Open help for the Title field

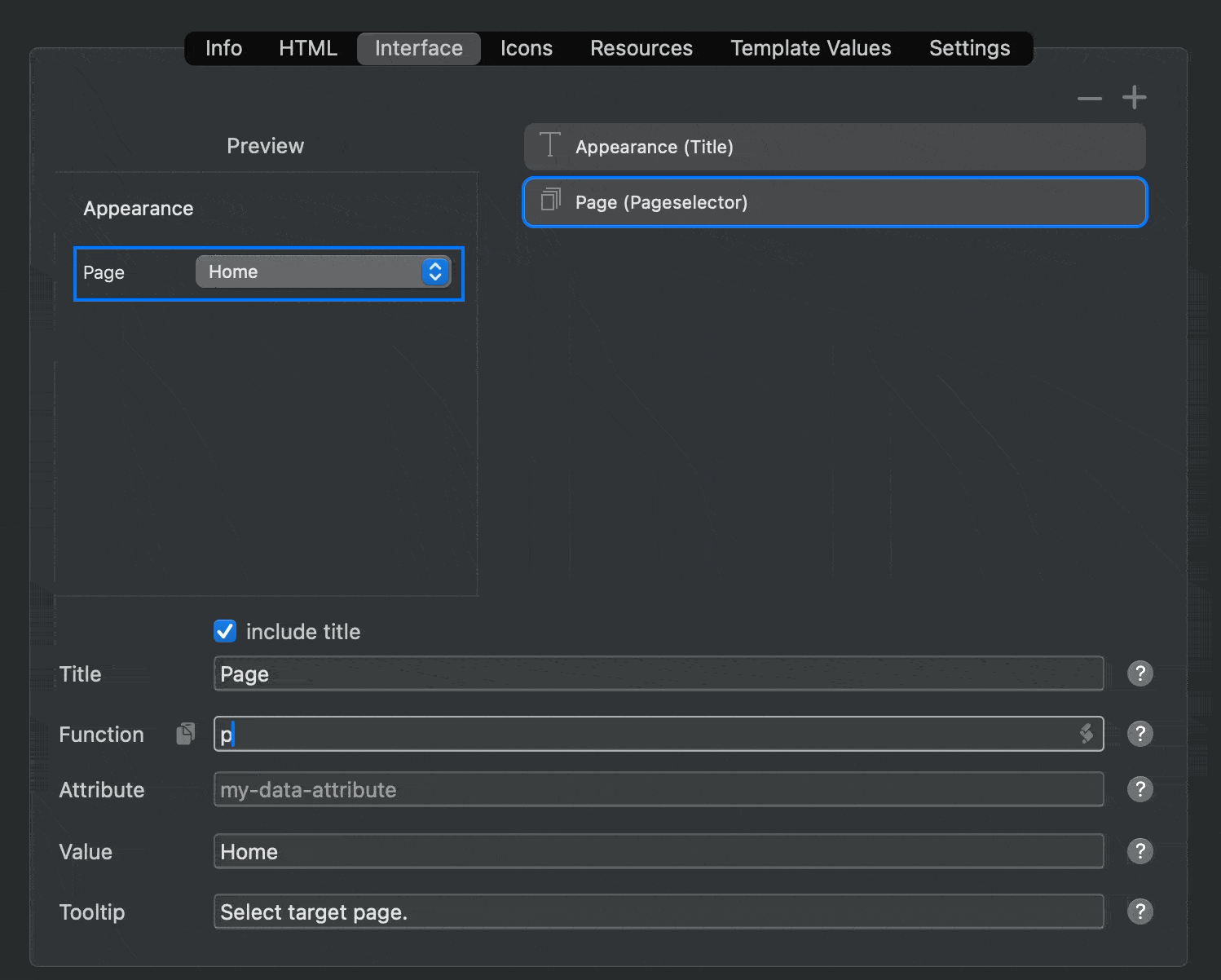[x=1139, y=673]
